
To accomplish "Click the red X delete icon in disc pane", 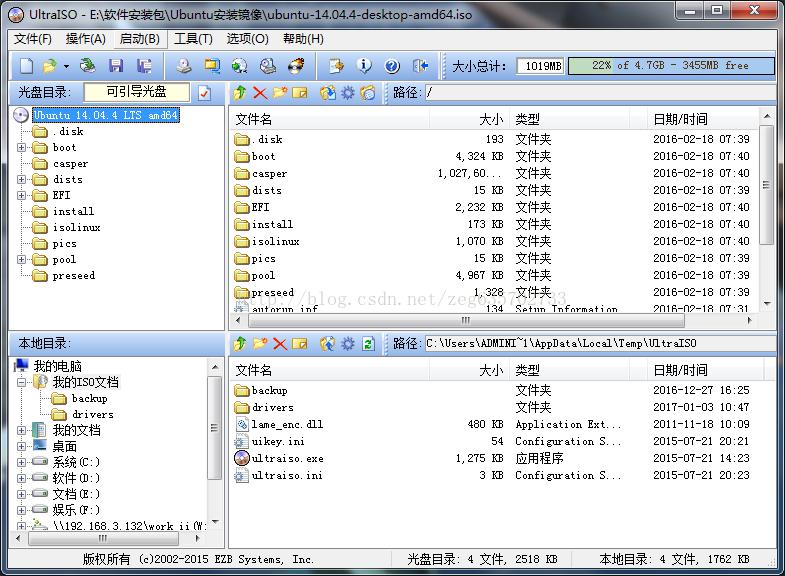I will pyautogui.click(x=260, y=93).
